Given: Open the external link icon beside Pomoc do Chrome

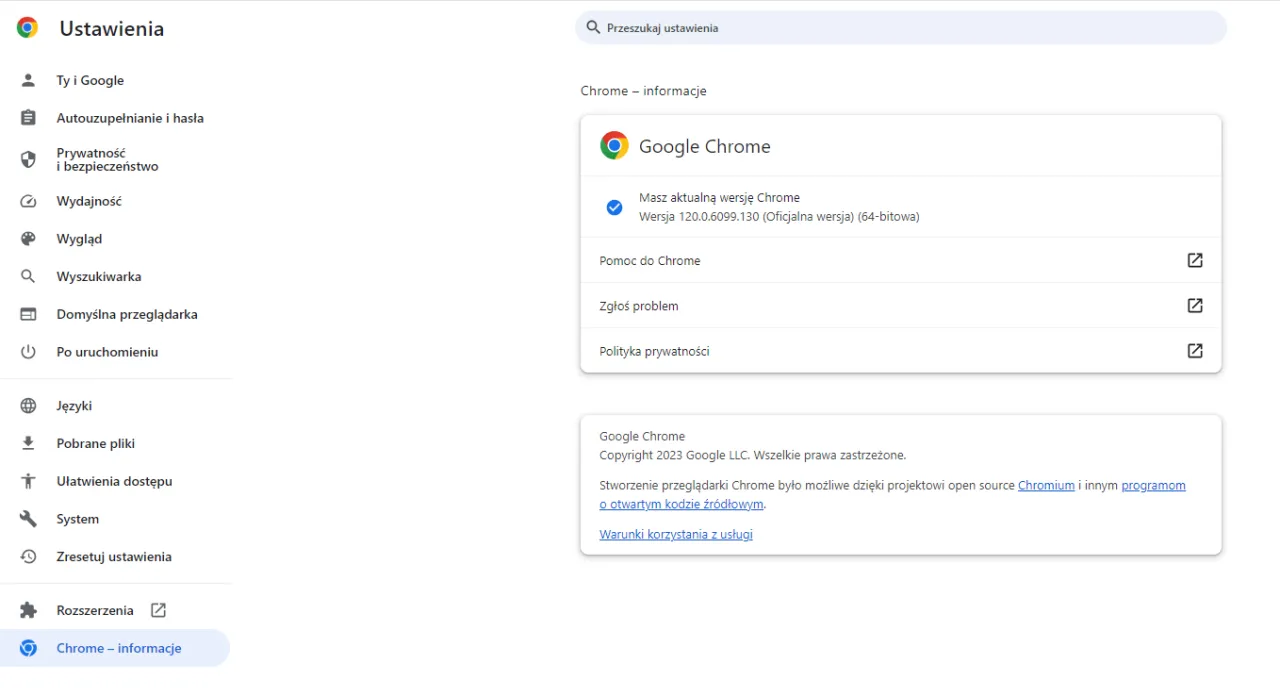Looking at the screenshot, I should pos(1195,260).
